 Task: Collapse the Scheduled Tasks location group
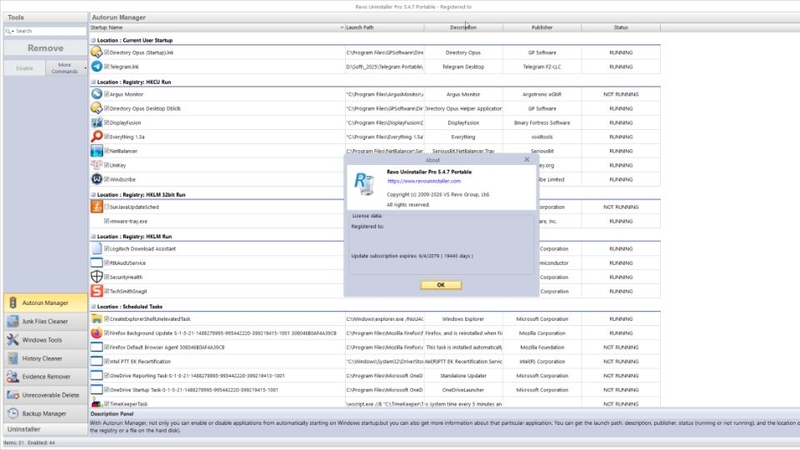93,307
